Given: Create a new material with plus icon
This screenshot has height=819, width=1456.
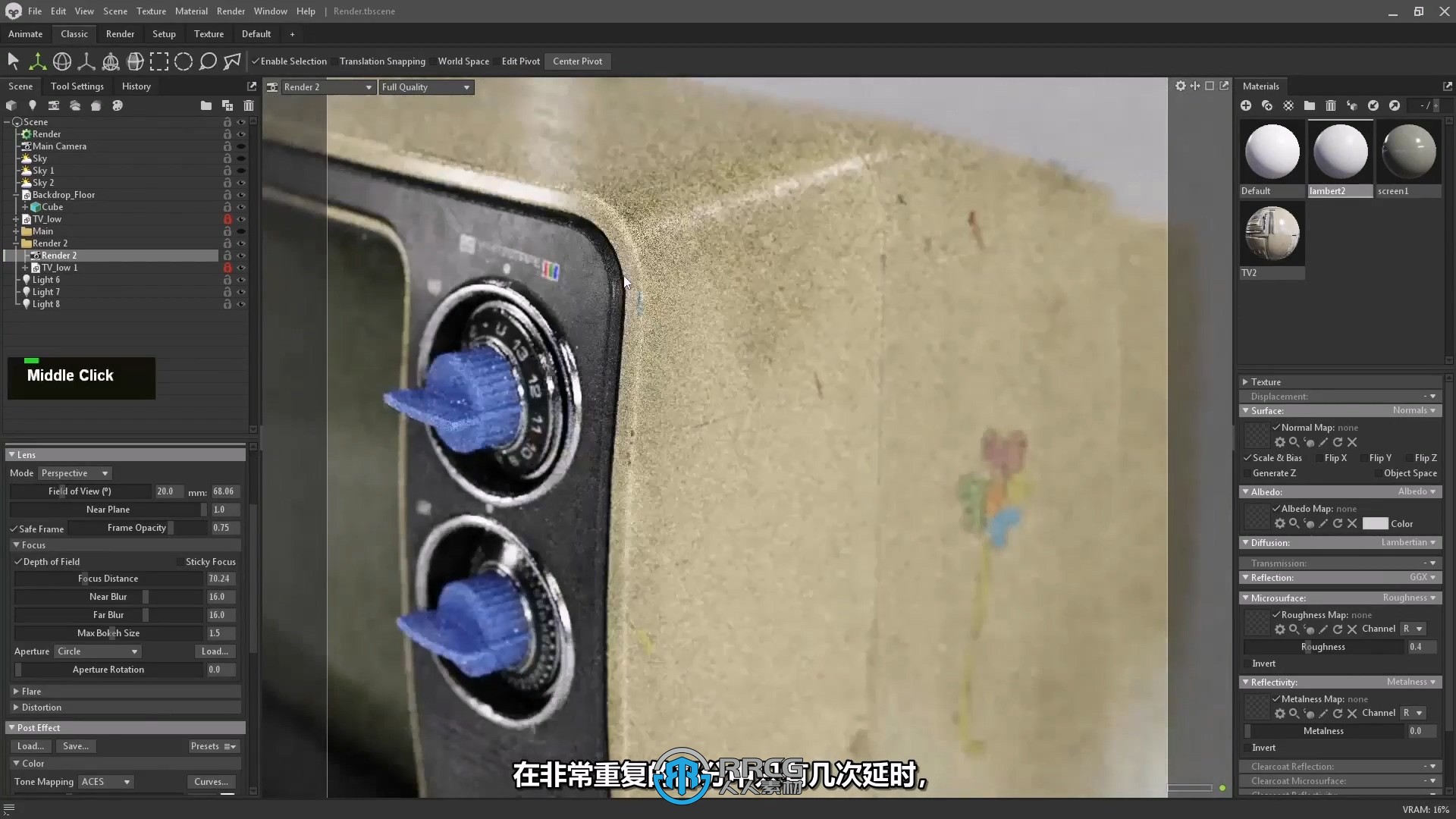Looking at the screenshot, I should tap(1246, 105).
